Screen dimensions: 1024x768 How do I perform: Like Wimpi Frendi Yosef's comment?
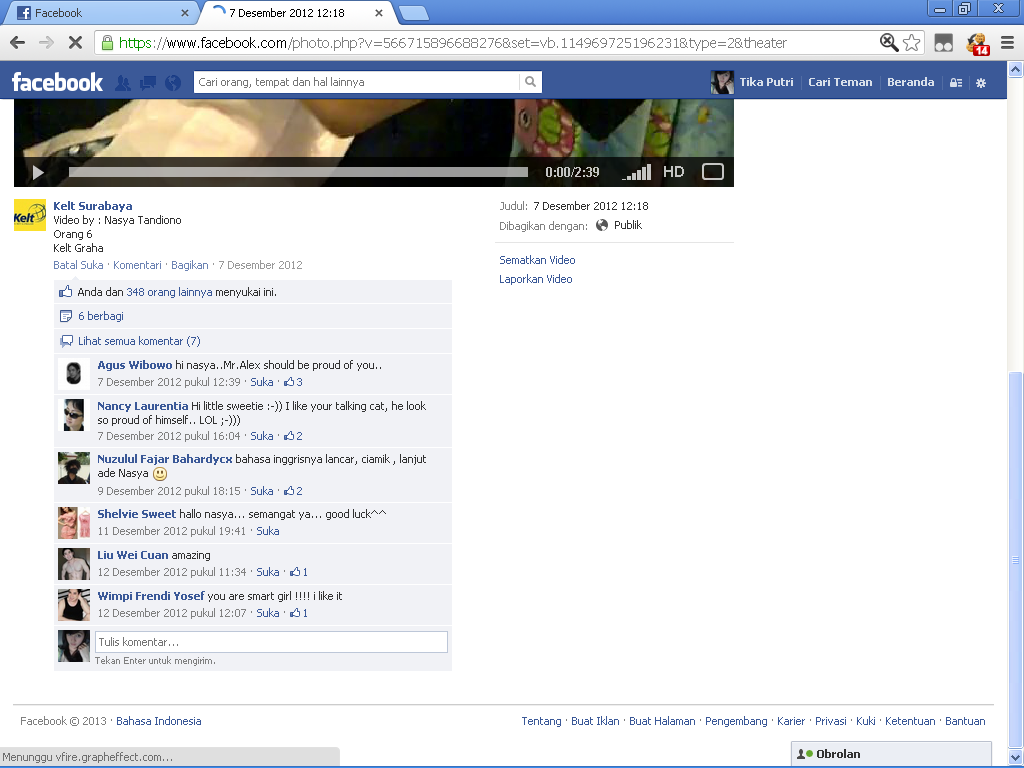268,613
